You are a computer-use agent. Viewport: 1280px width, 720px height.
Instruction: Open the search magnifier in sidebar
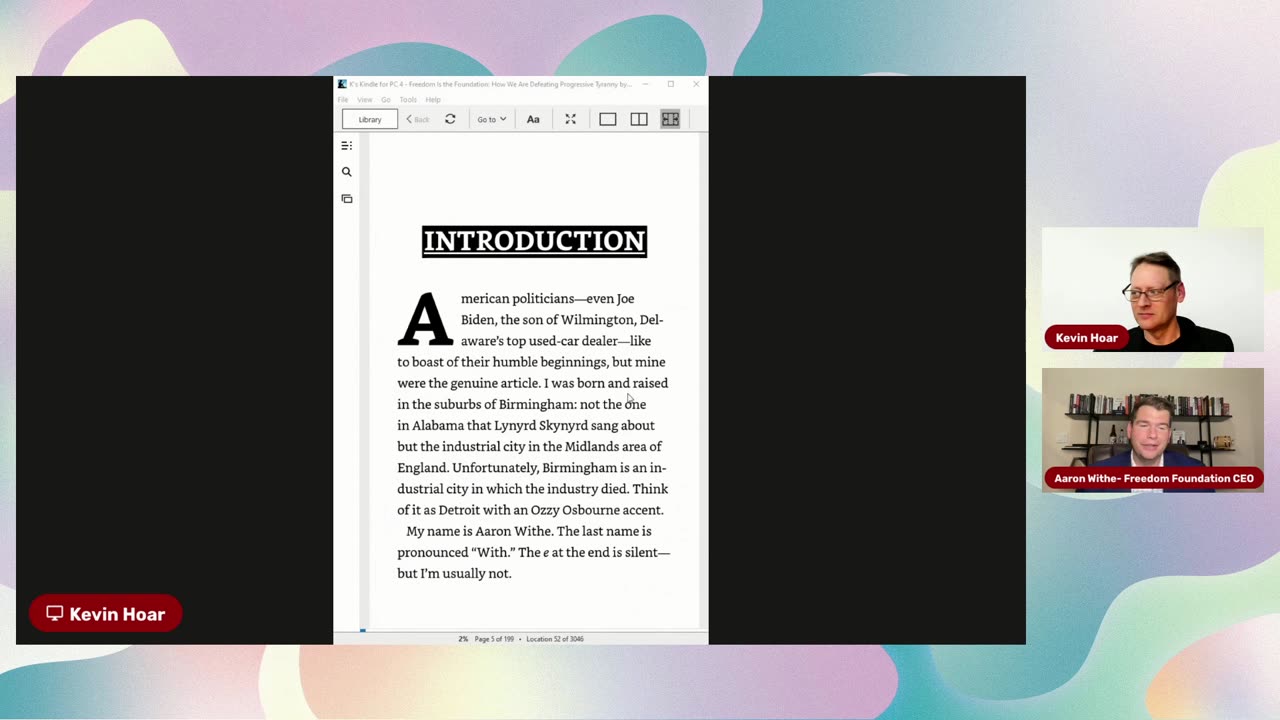coord(347,172)
